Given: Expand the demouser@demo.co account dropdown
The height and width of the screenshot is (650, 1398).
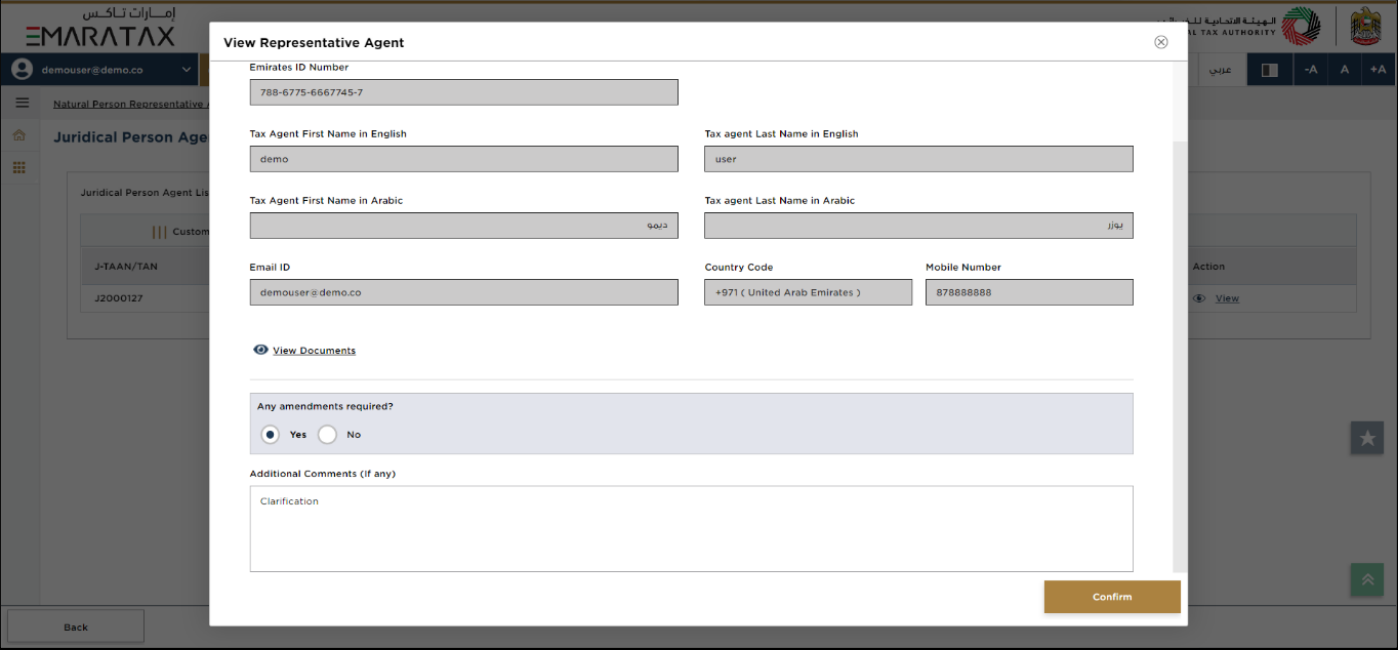Looking at the screenshot, I should click(x=186, y=70).
